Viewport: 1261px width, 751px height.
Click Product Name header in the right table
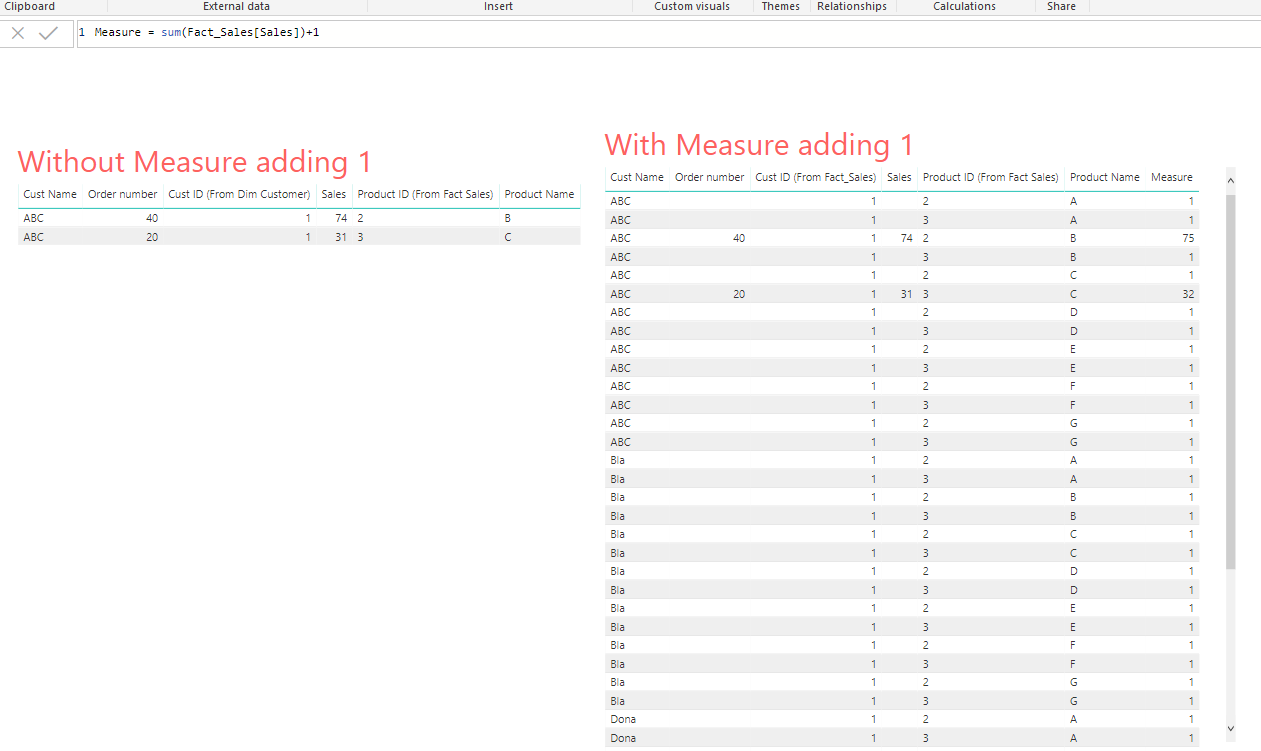tap(1104, 177)
